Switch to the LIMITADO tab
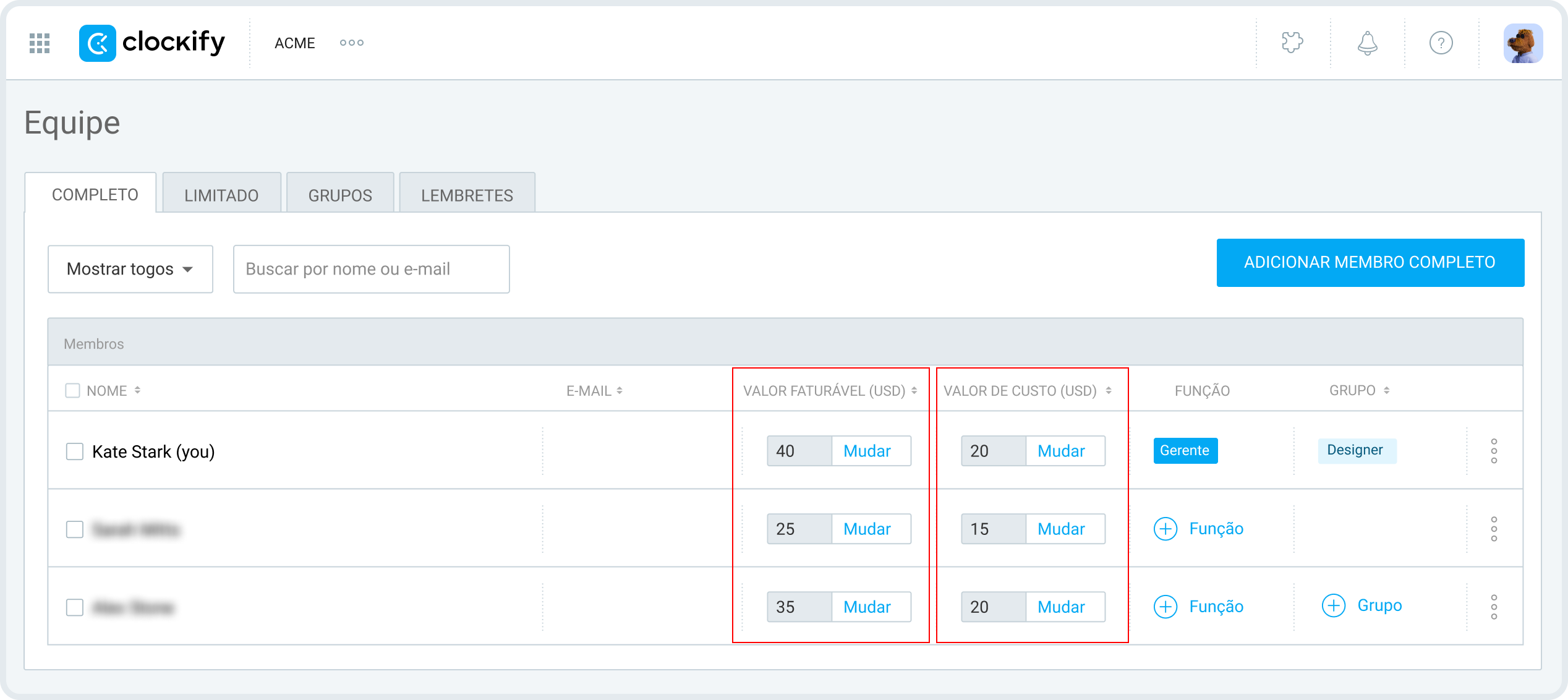Image resolution: width=1568 pixels, height=700 pixels. (x=221, y=195)
